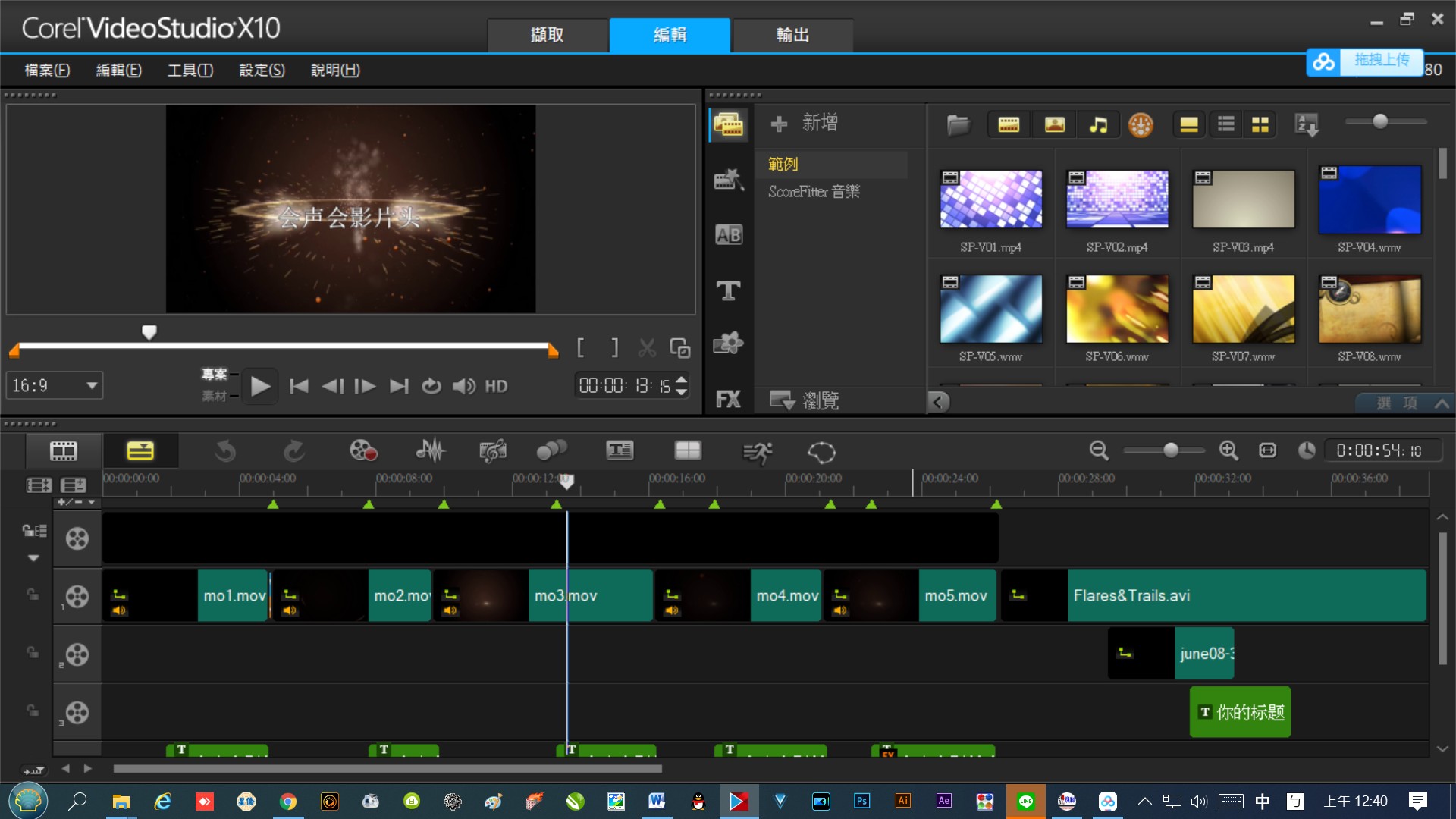Viewport: 1456px width, 819px height.
Task: Toggle HD preview mode
Action: (x=496, y=387)
